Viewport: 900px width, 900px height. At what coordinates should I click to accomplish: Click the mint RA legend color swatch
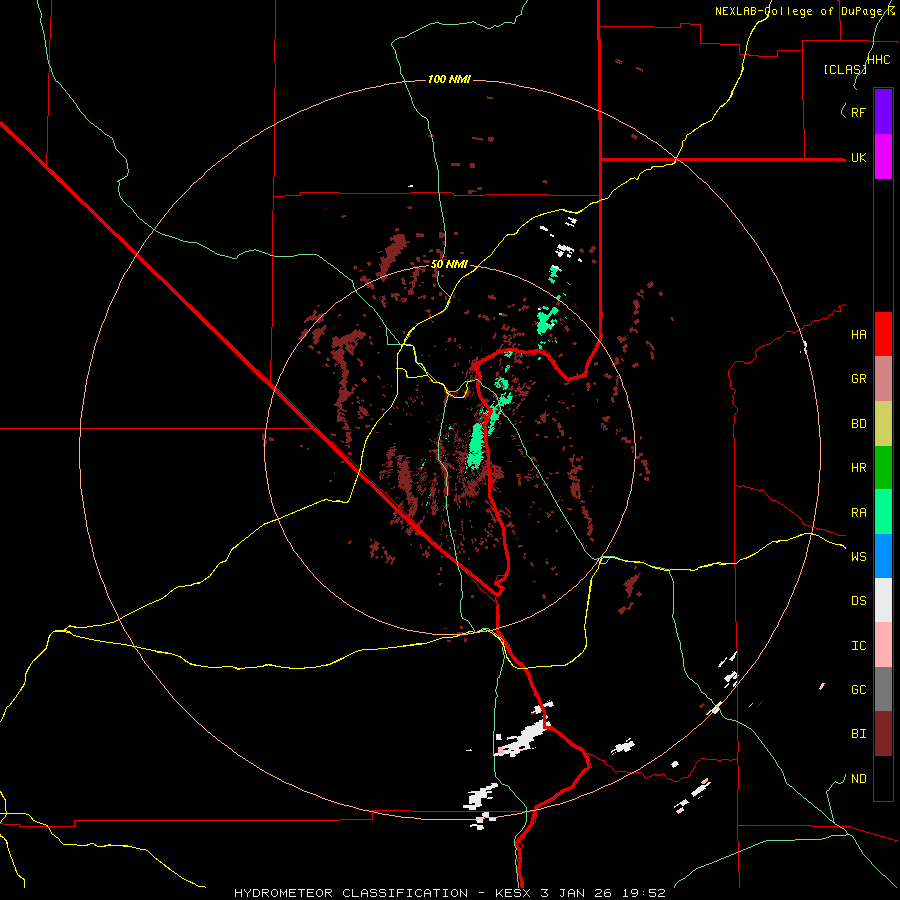pos(883,512)
